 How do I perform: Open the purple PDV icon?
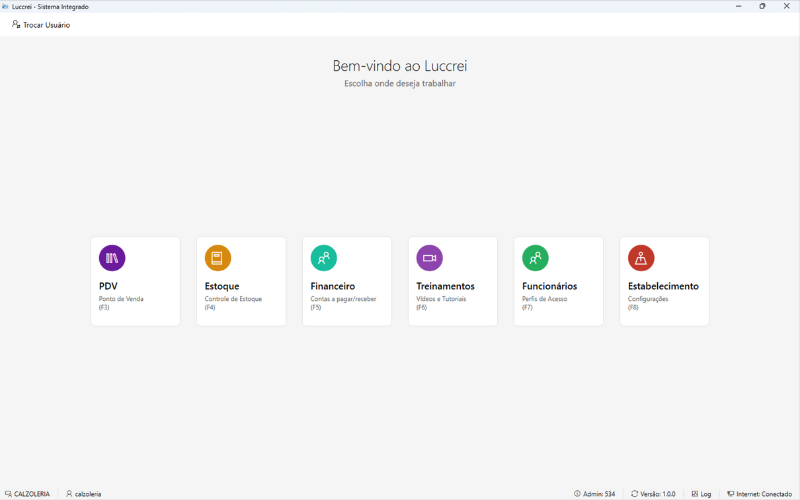(112, 258)
